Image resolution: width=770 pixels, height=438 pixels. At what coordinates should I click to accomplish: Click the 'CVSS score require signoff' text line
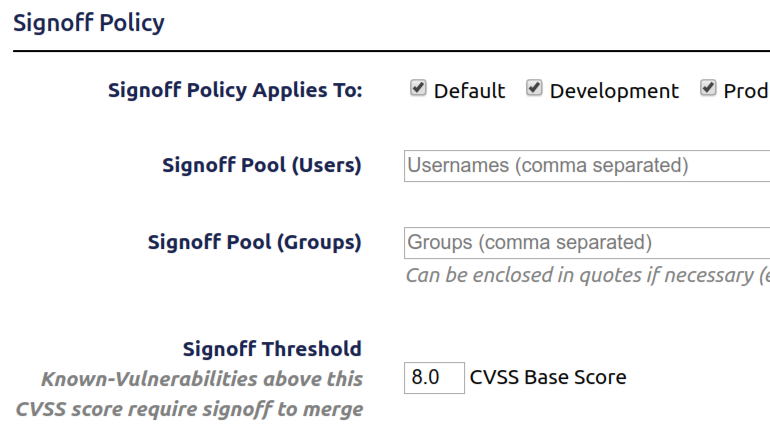(189, 409)
